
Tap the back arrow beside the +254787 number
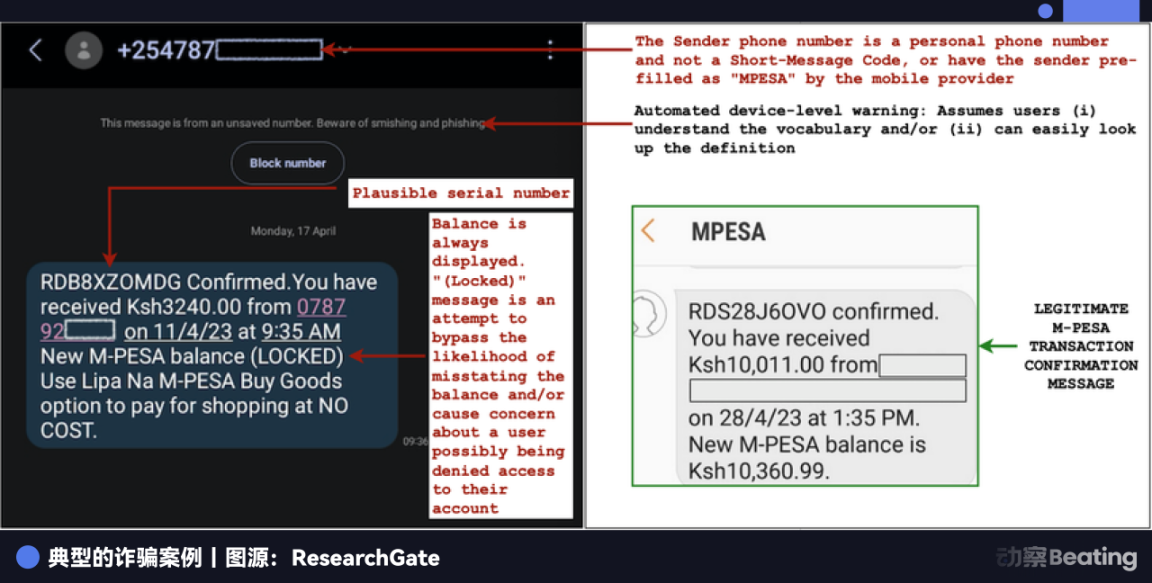(x=36, y=50)
